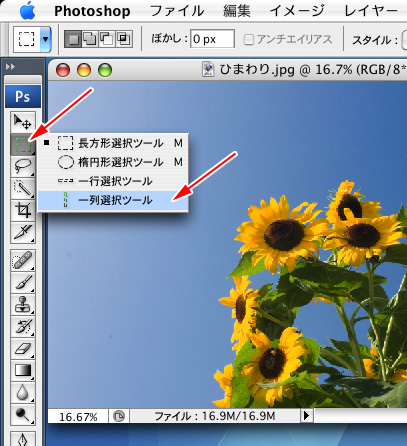
Task: Click the ぼかし feather input field
Action: point(212,39)
